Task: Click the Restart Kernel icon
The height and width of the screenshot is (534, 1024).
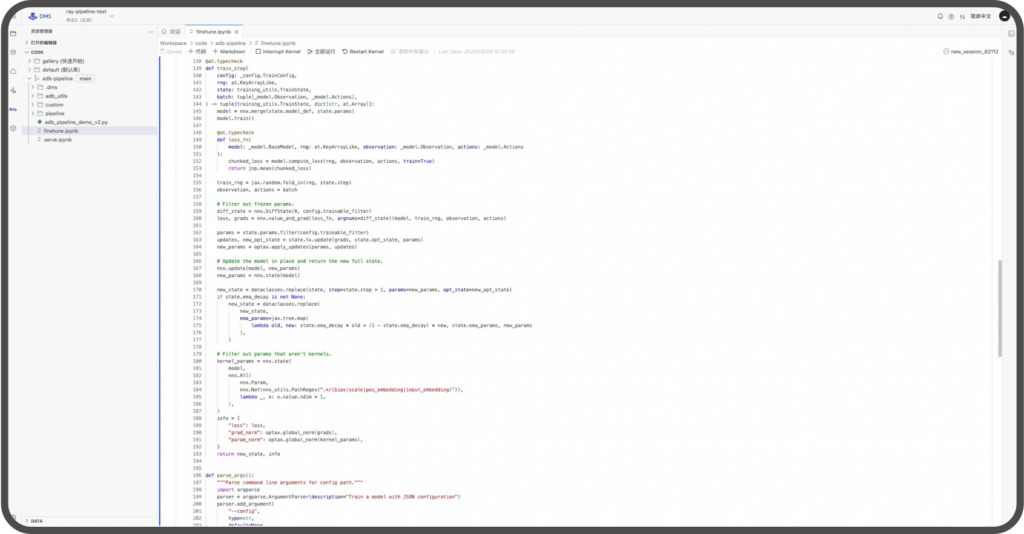Action: tap(345, 51)
